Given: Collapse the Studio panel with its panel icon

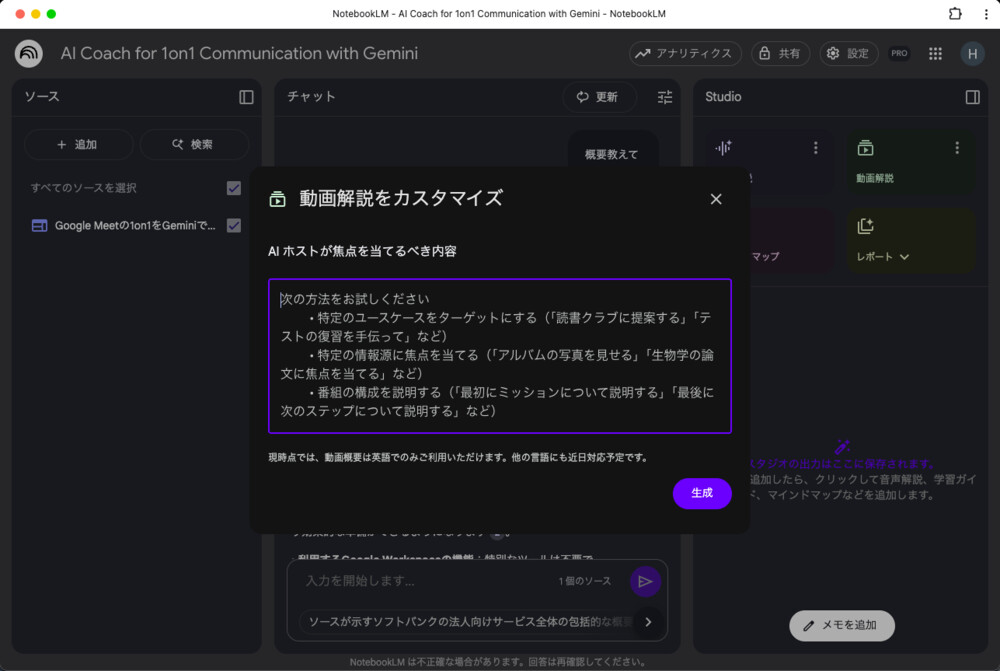Looking at the screenshot, I should [971, 97].
